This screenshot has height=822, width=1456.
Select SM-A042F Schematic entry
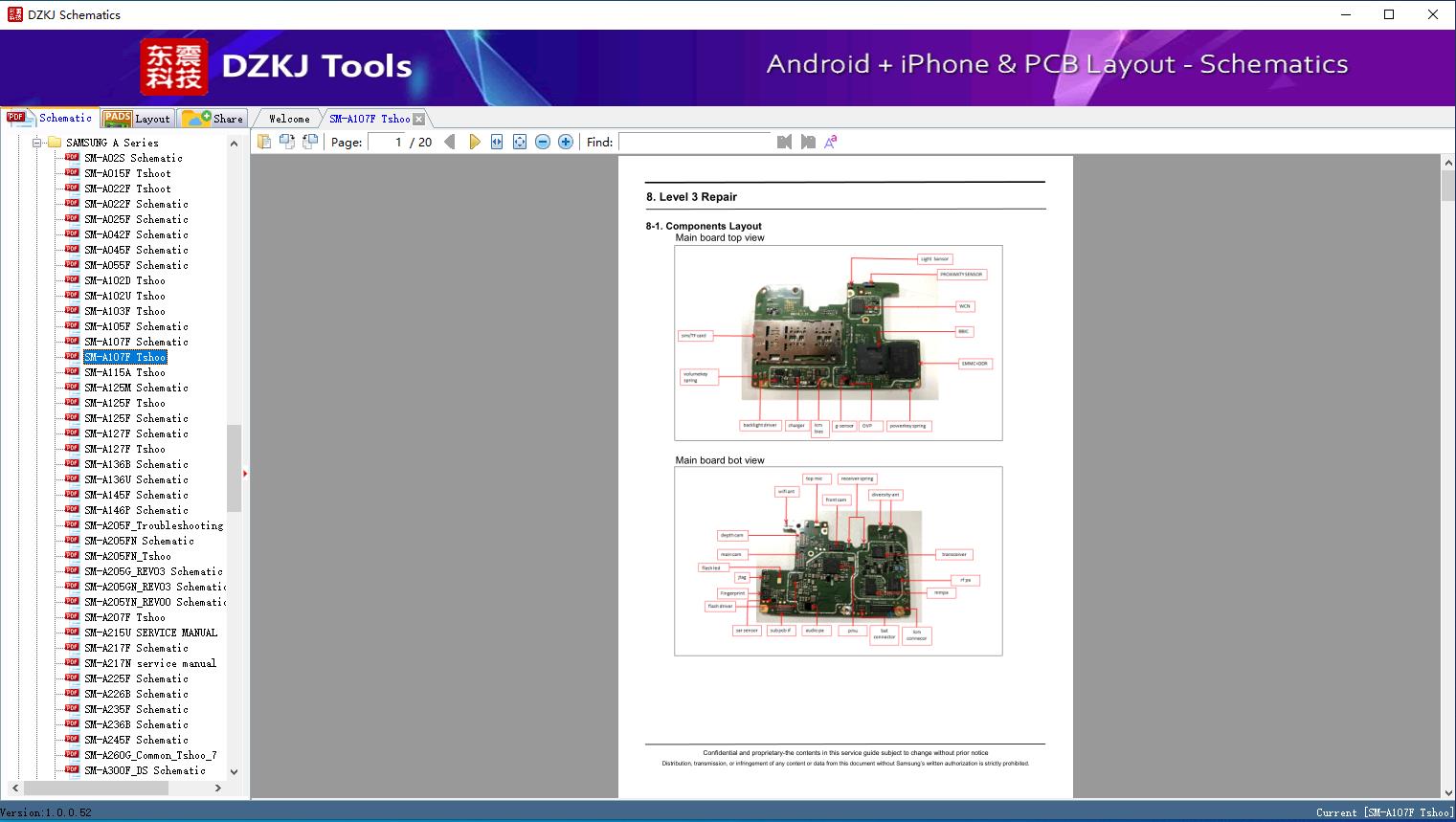[136, 234]
